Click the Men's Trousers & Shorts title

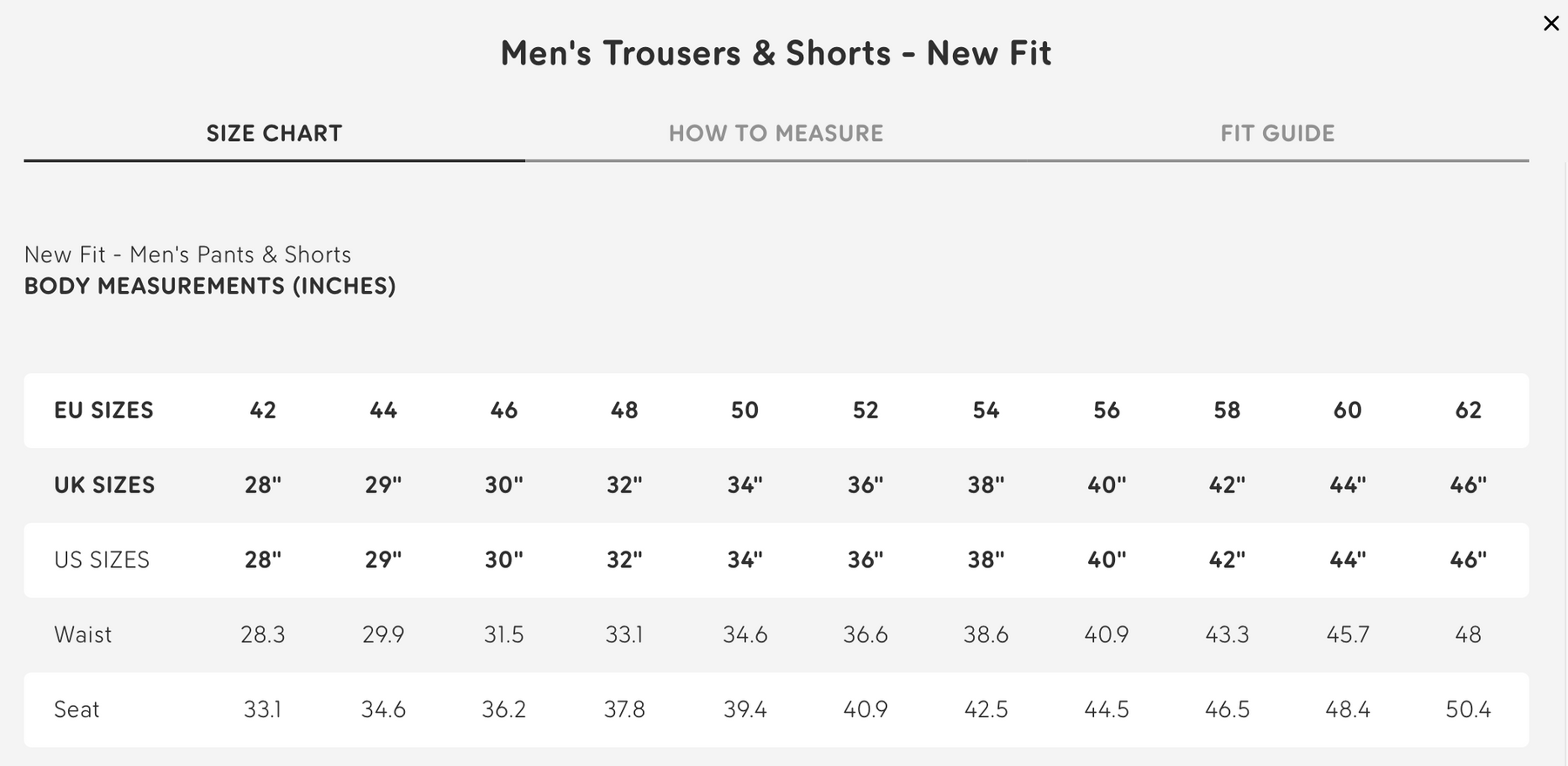(x=775, y=53)
